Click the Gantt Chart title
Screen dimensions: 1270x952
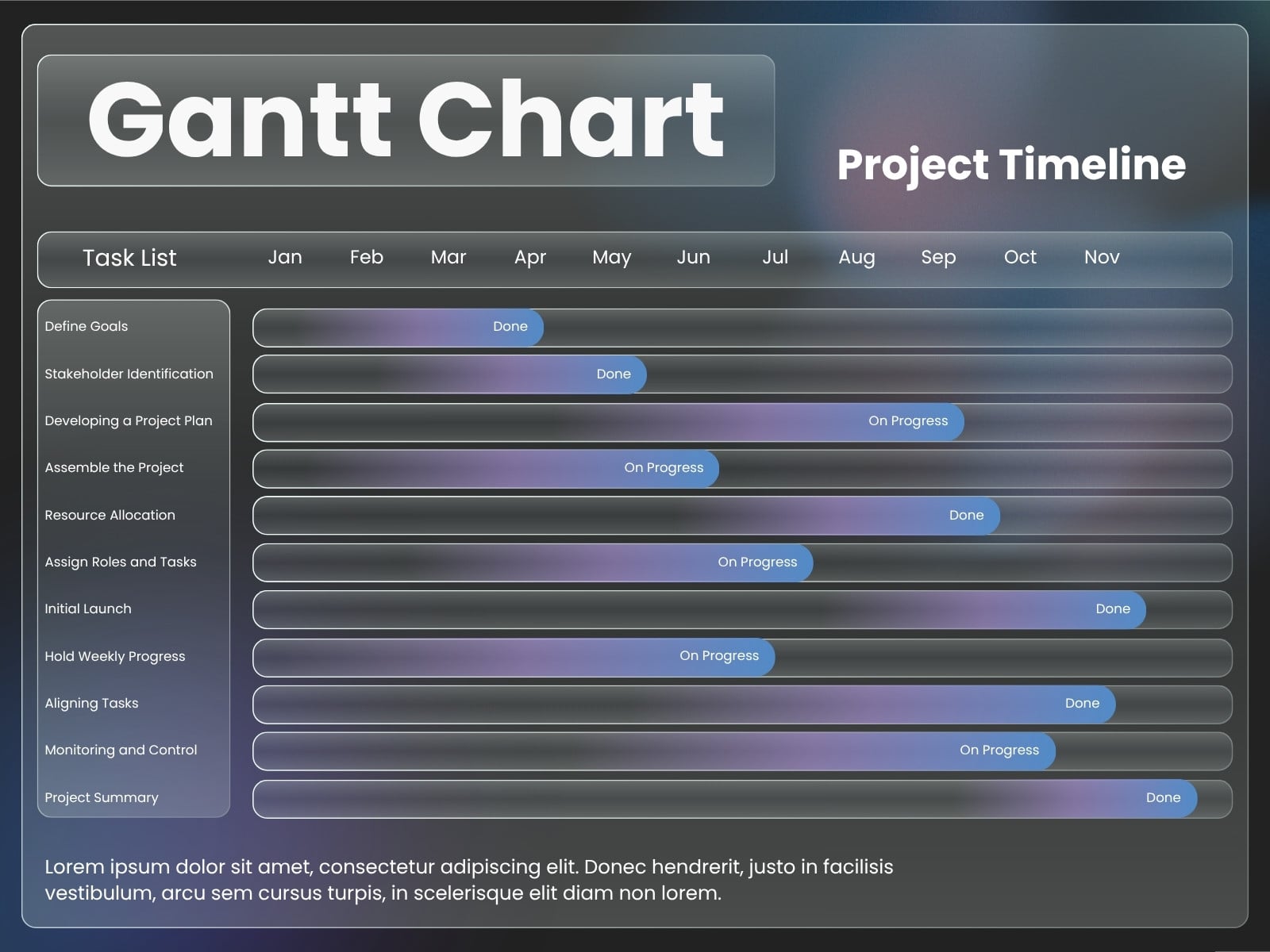[406, 121]
